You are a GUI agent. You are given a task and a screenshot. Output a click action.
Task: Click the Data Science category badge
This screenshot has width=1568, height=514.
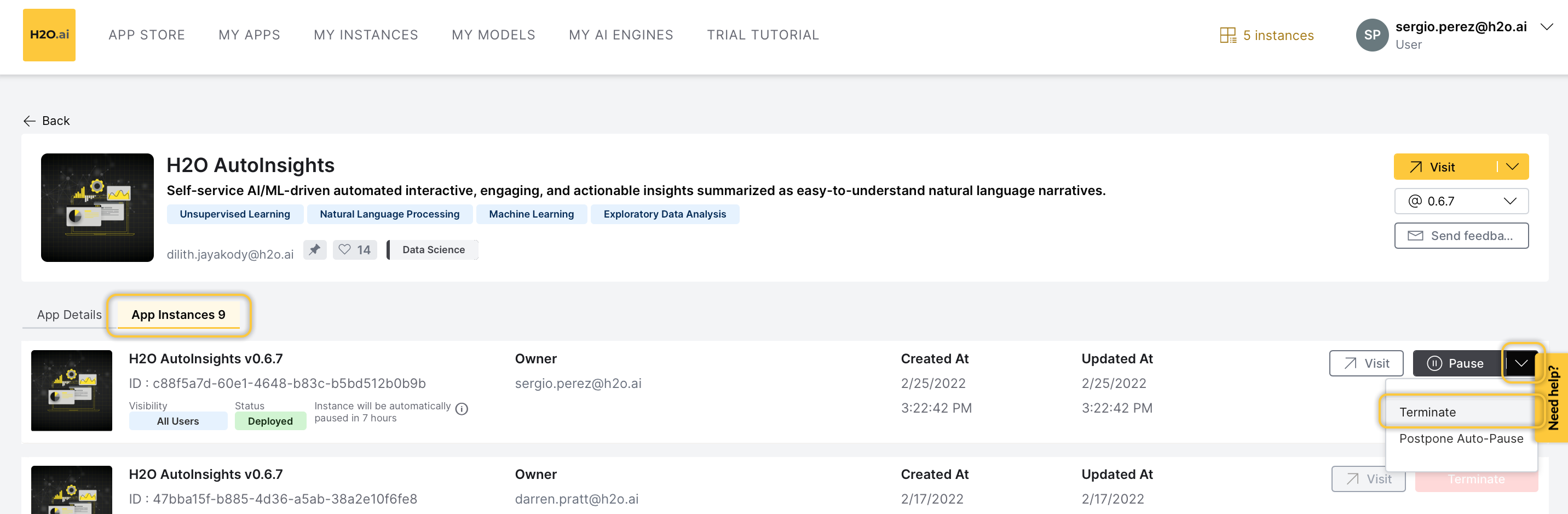click(433, 249)
